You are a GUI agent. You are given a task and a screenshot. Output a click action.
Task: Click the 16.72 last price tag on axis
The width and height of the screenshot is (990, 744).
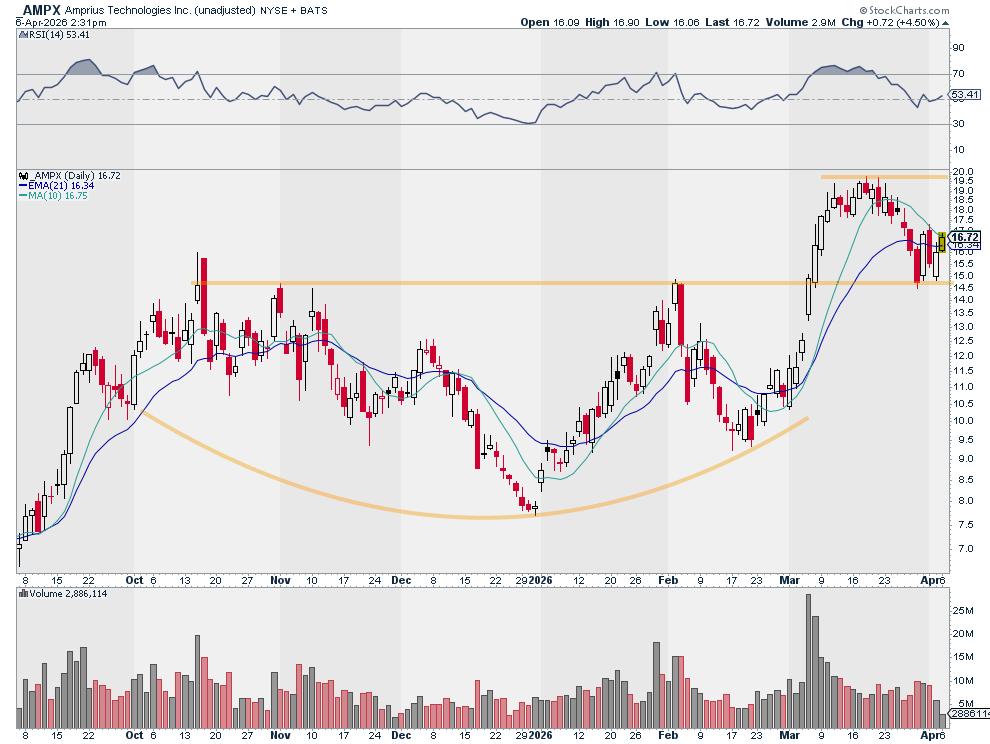coord(966,237)
